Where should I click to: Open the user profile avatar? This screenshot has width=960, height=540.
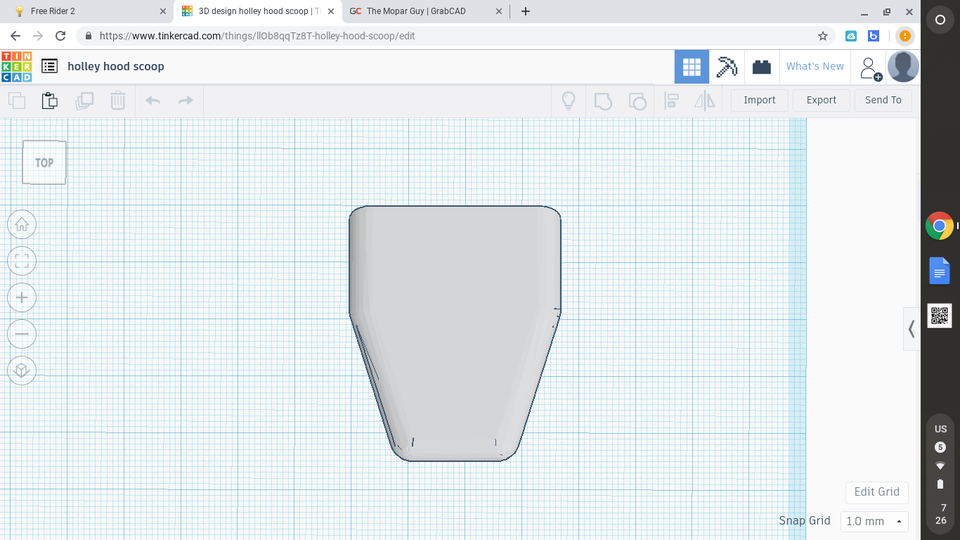[x=903, y=66]
